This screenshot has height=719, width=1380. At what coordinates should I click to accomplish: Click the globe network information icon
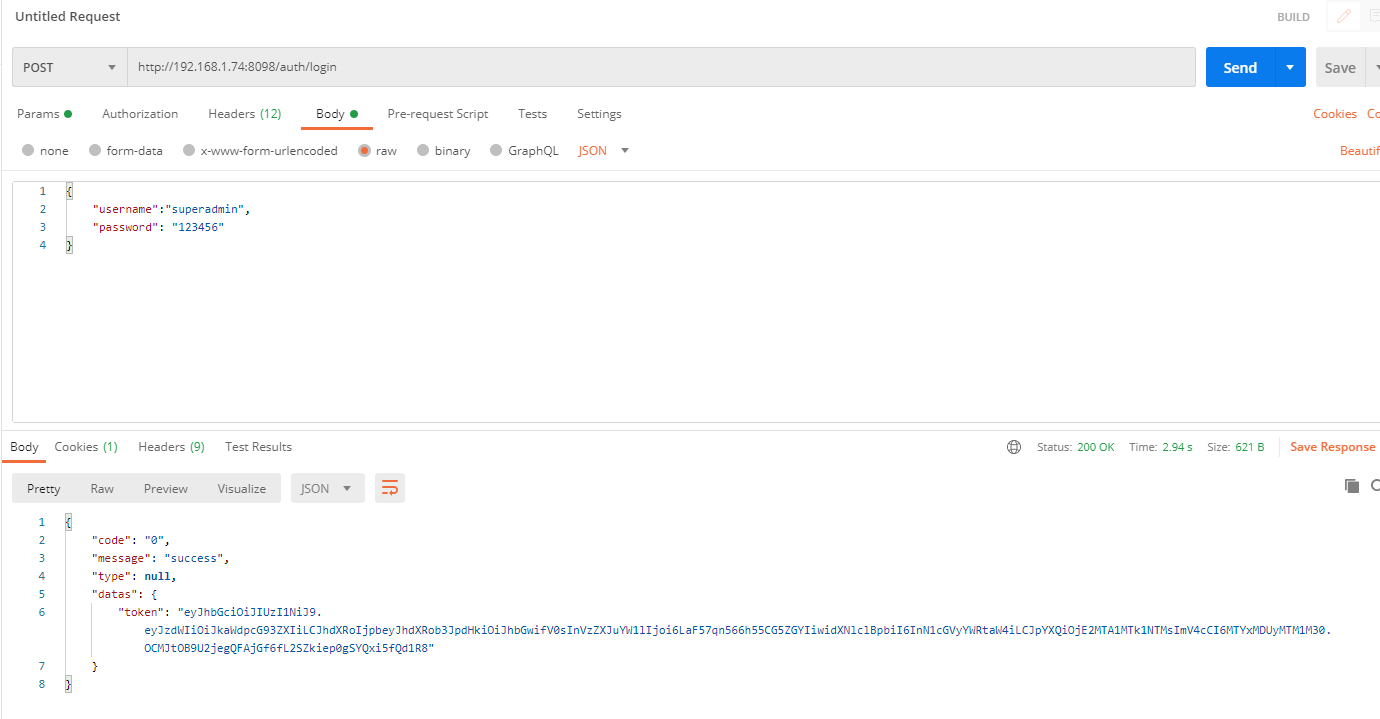coord(1014,447)
